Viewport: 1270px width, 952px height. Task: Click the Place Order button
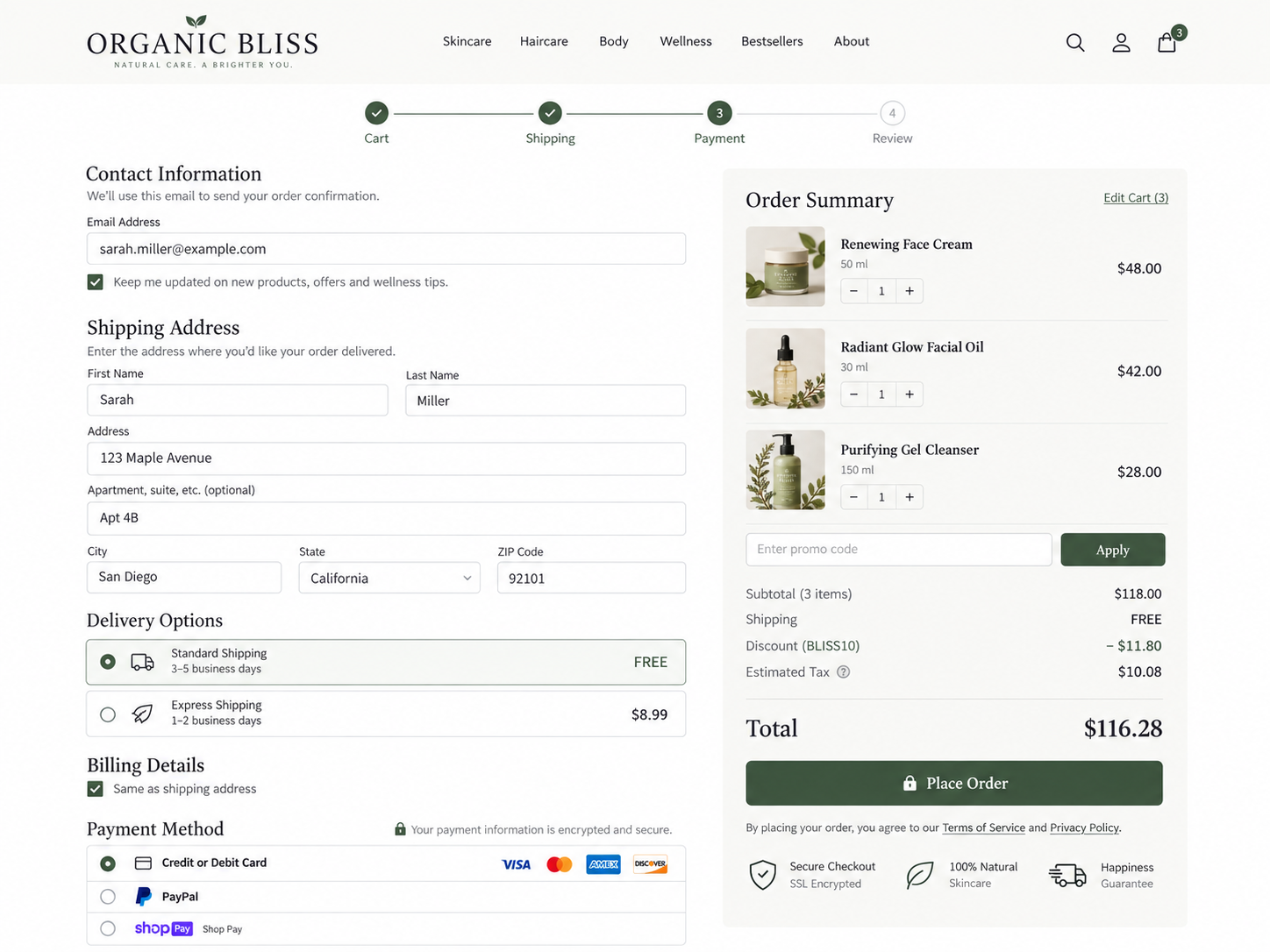coord(954,783)
